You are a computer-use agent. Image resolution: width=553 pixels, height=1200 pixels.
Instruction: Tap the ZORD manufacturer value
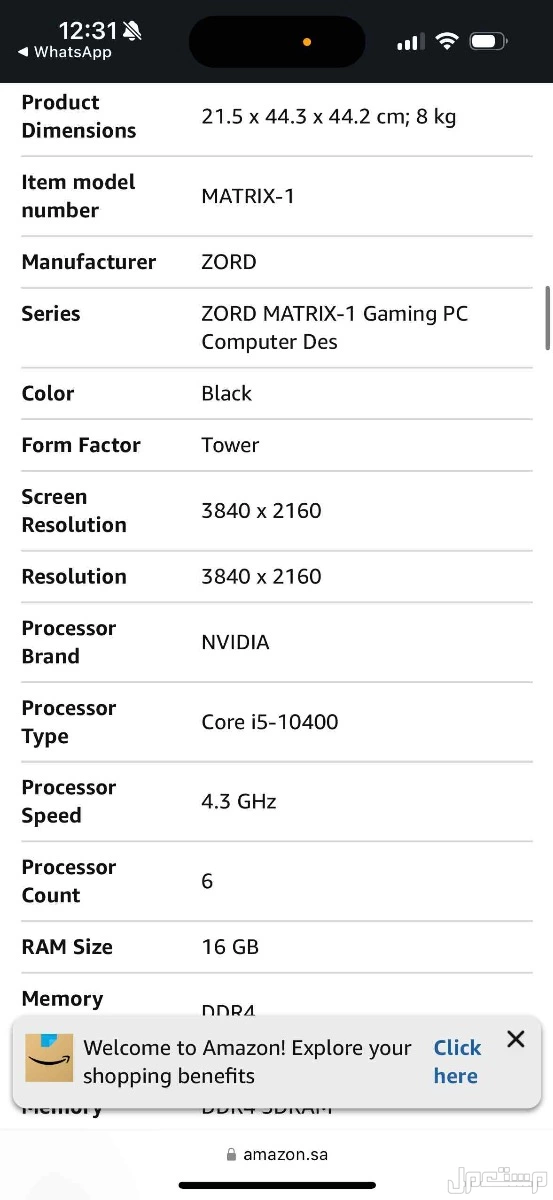[229, 262]
